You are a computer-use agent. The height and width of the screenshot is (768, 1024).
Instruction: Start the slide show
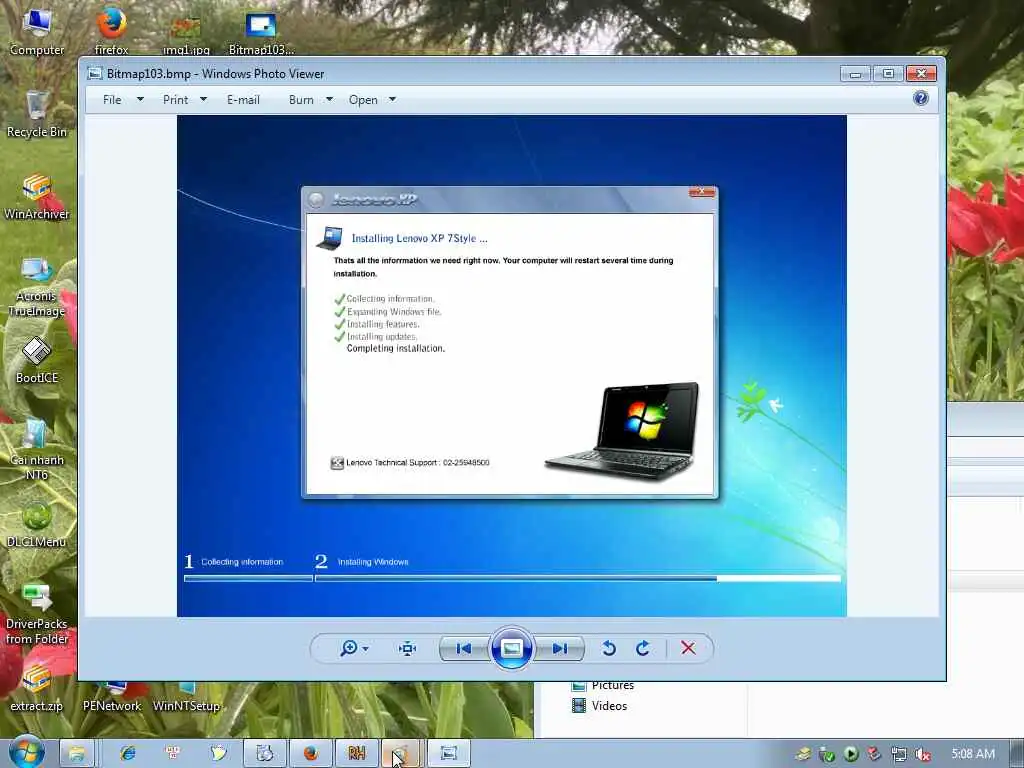click(511, 648)
